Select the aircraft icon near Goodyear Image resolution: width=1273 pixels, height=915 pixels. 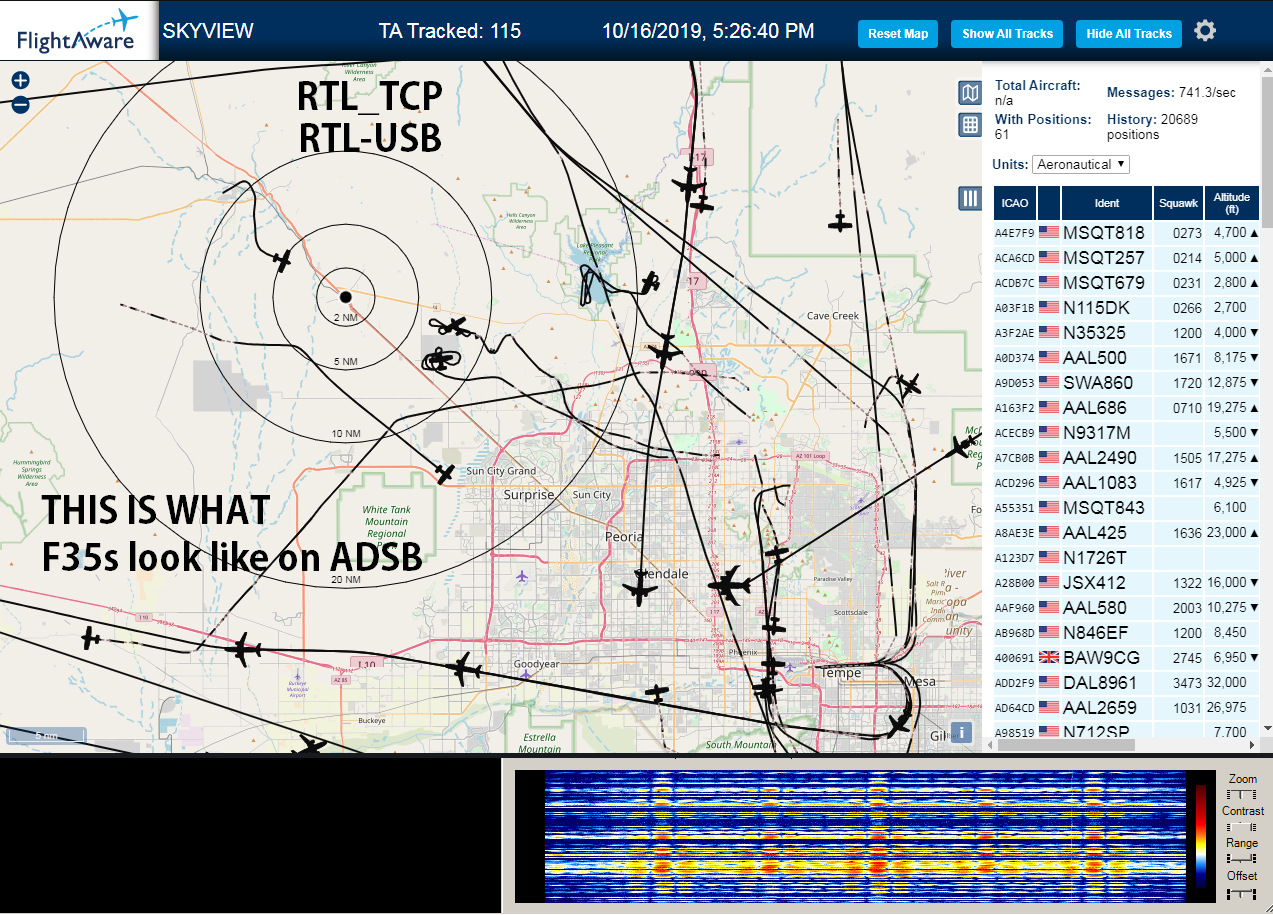pyautogui.click(x=462, y=667)
